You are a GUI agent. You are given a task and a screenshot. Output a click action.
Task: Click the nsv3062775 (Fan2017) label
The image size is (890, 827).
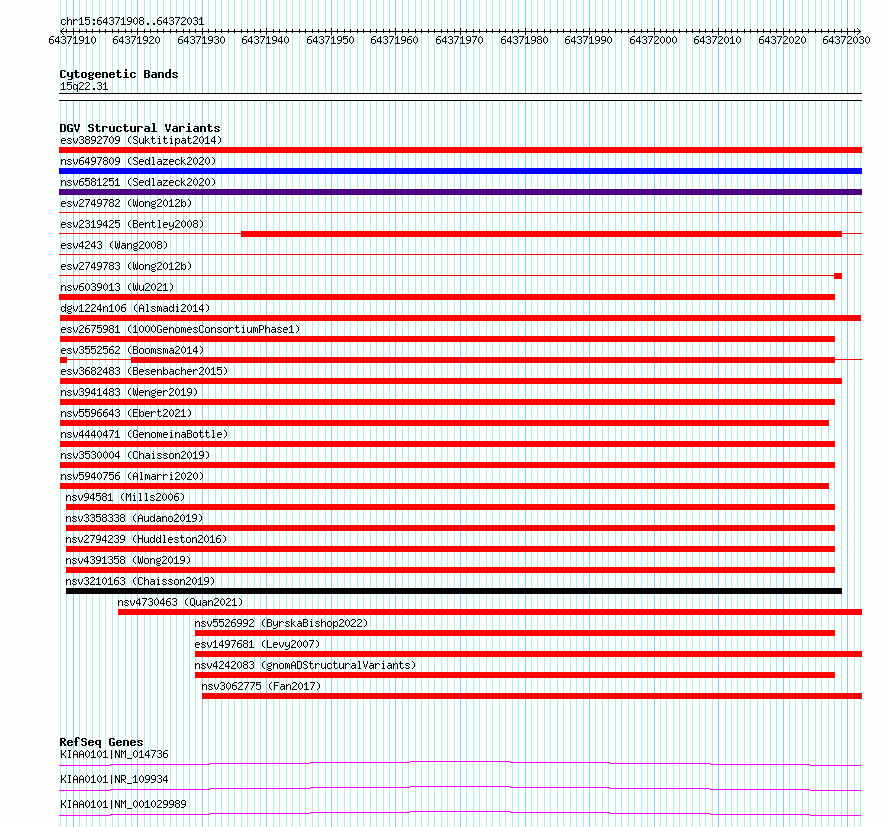pos(261,686)
